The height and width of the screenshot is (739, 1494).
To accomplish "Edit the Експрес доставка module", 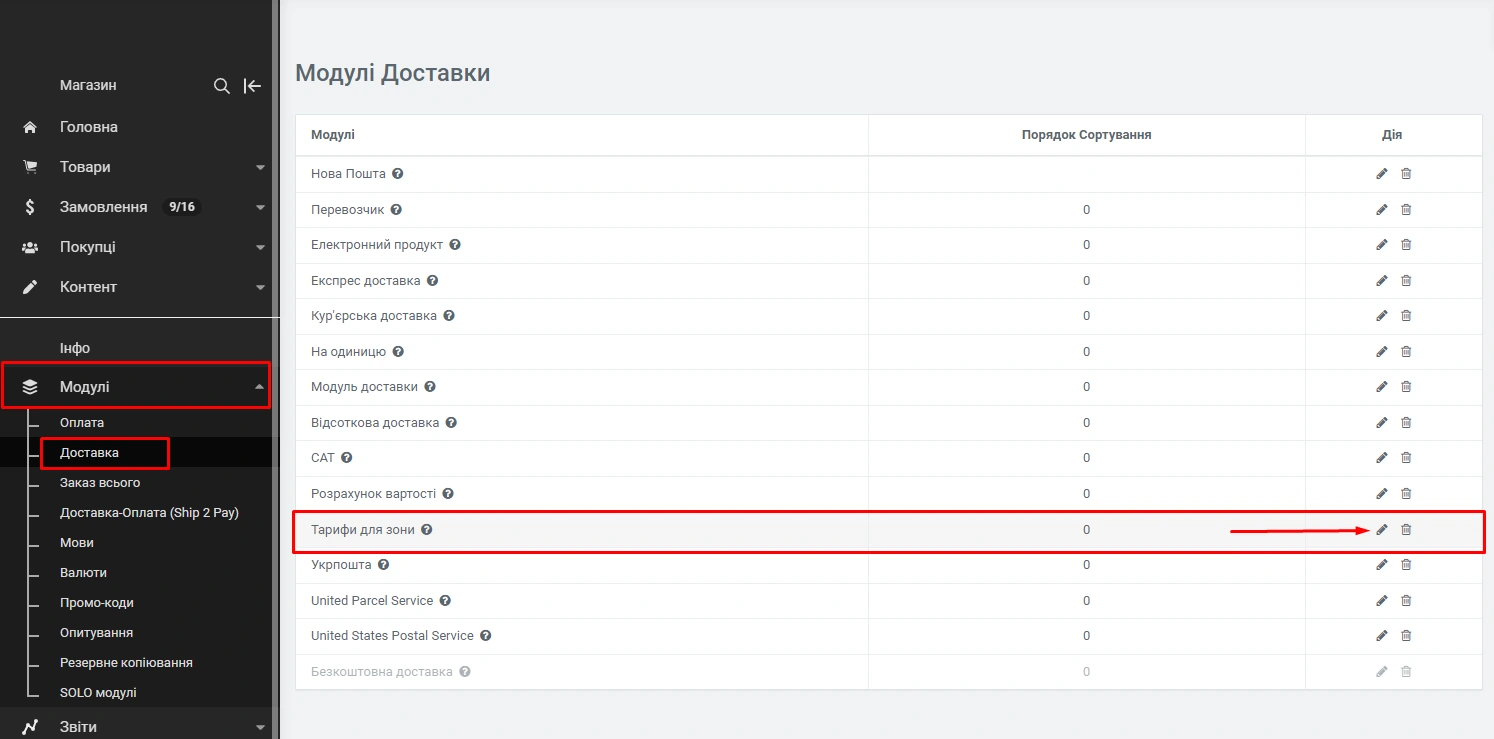I will pyautogui.click(x=1382, y=280).
